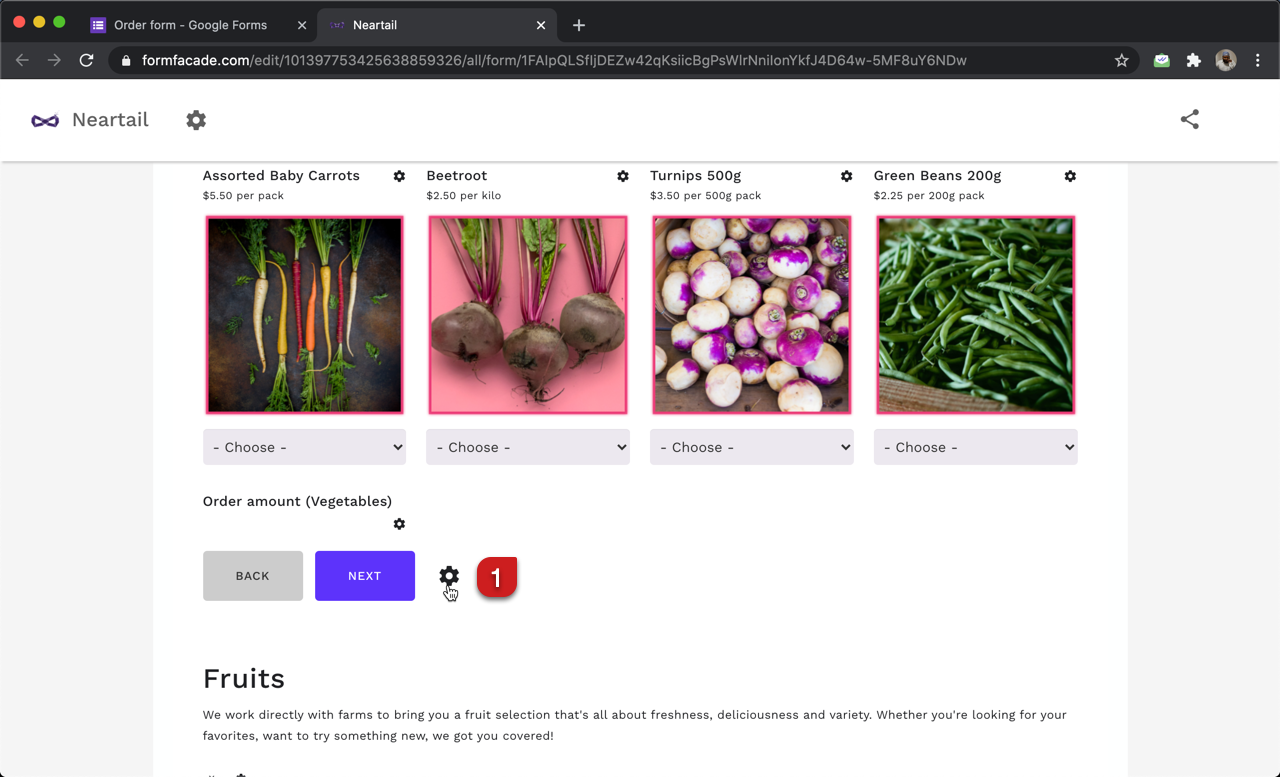Click the Neartail bow logo
The image size is (1280, 777).
click(x=44, y=119)
